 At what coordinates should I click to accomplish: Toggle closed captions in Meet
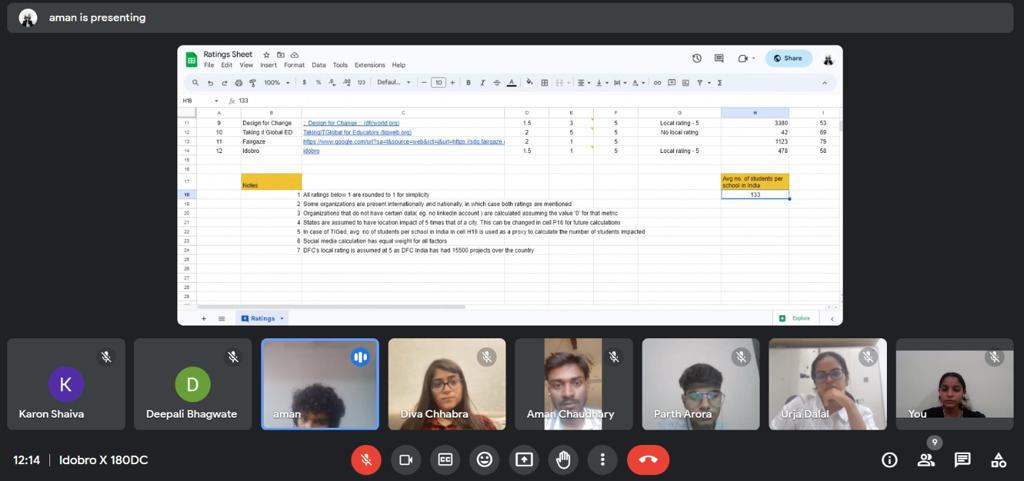click(445, 460)
